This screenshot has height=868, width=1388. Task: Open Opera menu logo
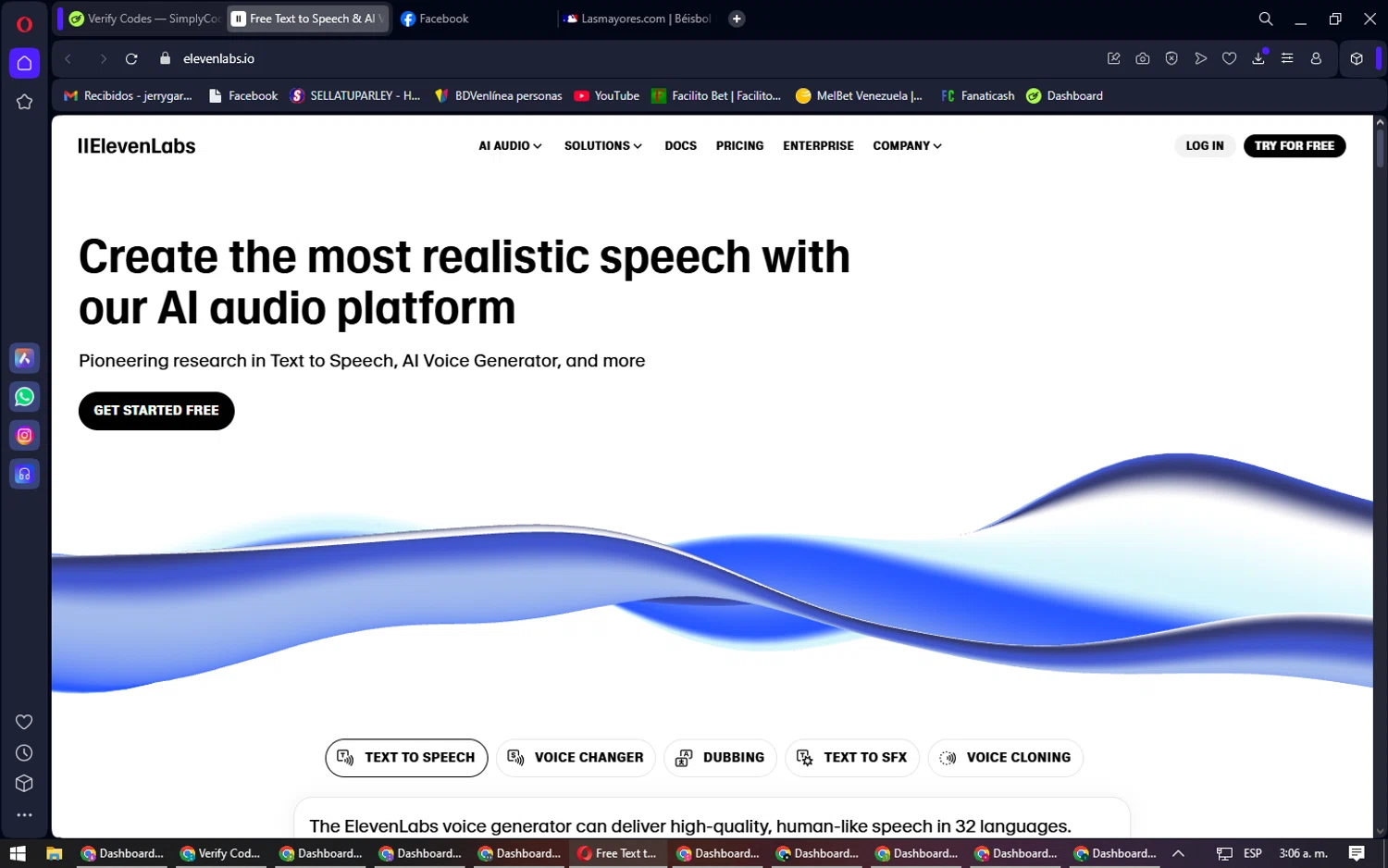coord(25,24)
